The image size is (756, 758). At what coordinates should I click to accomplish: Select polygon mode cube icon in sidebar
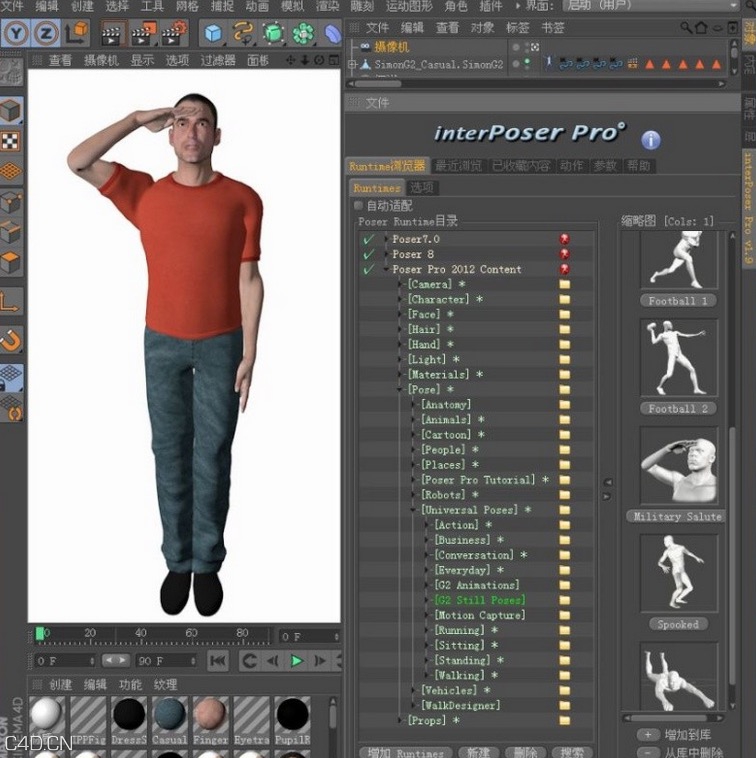tap(12, 262)
